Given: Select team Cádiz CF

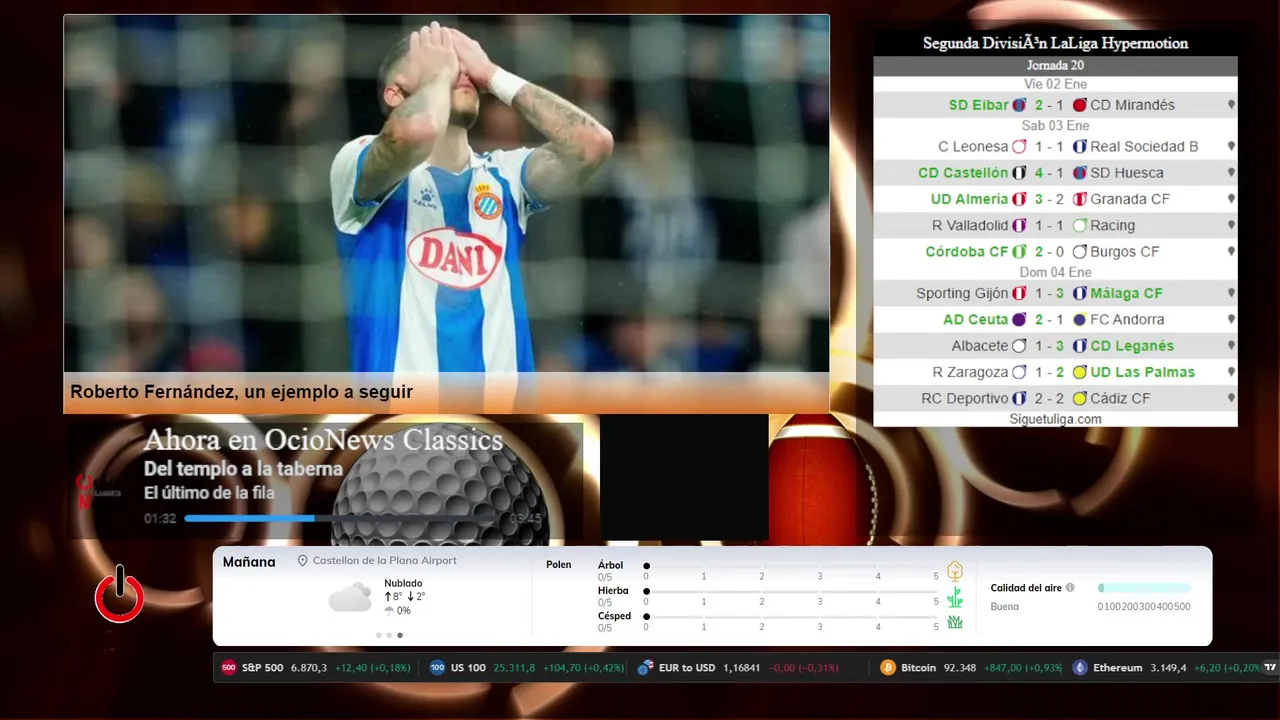Looking at the screenshot, I should (x=1120, y=398).
